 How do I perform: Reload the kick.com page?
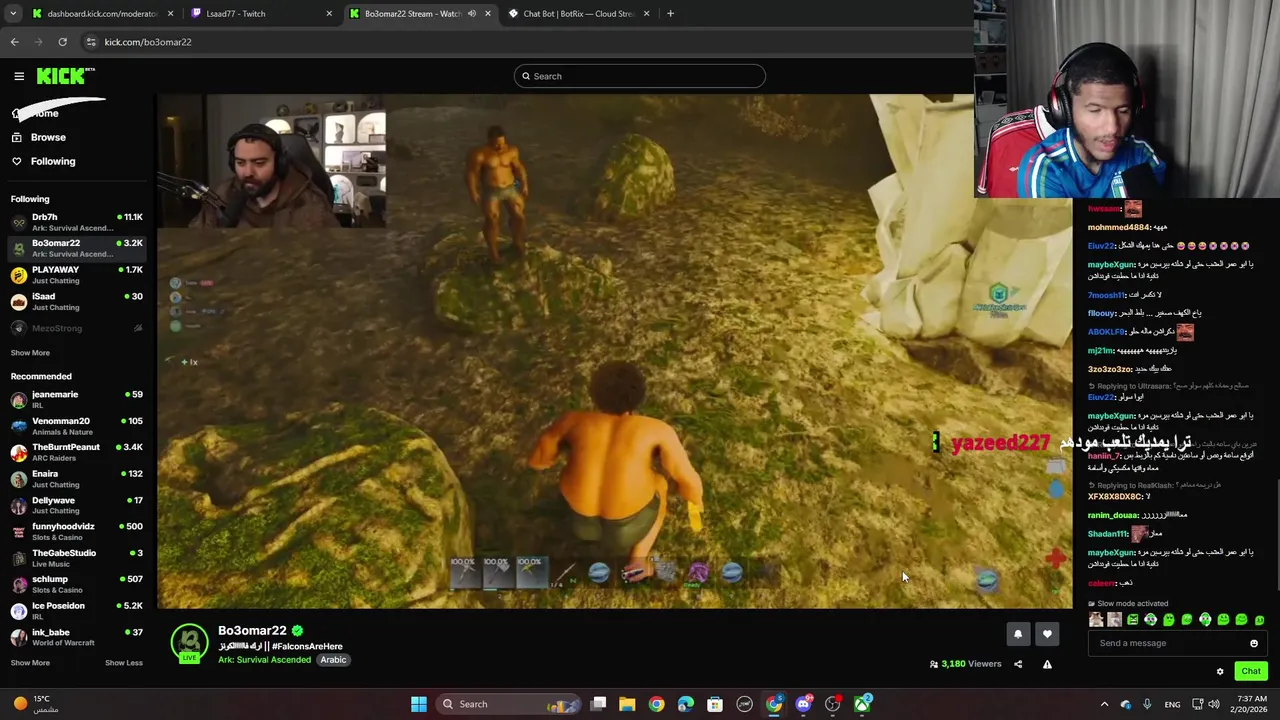point(62,42)
